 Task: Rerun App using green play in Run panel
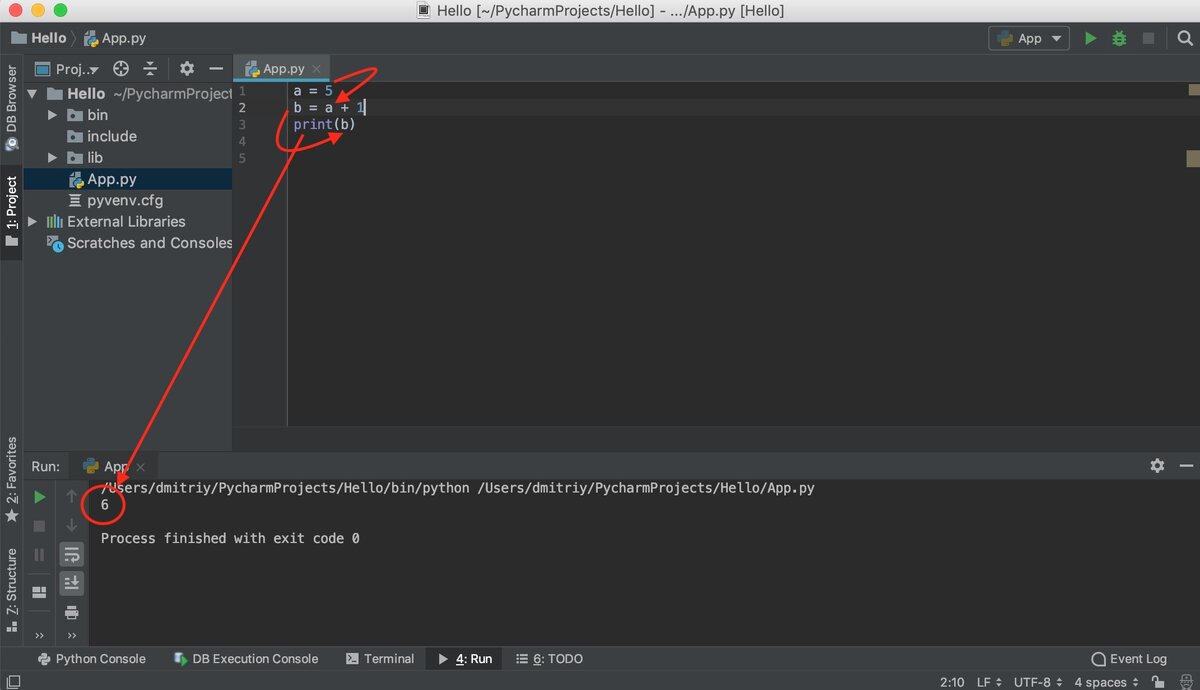click(x=40, y=496)
